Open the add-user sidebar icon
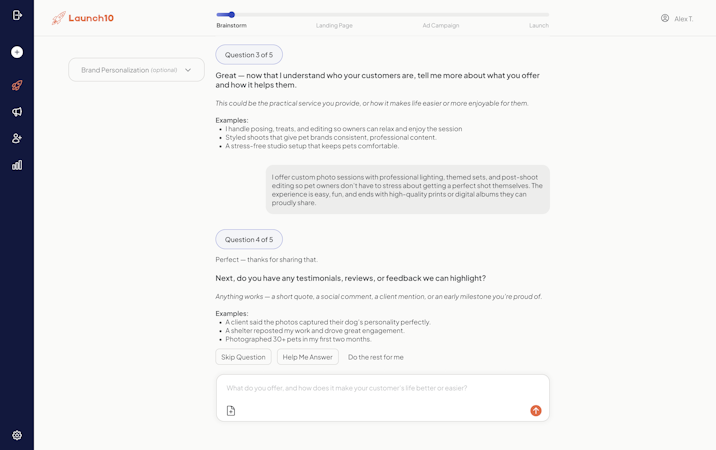 click(17, 139)
